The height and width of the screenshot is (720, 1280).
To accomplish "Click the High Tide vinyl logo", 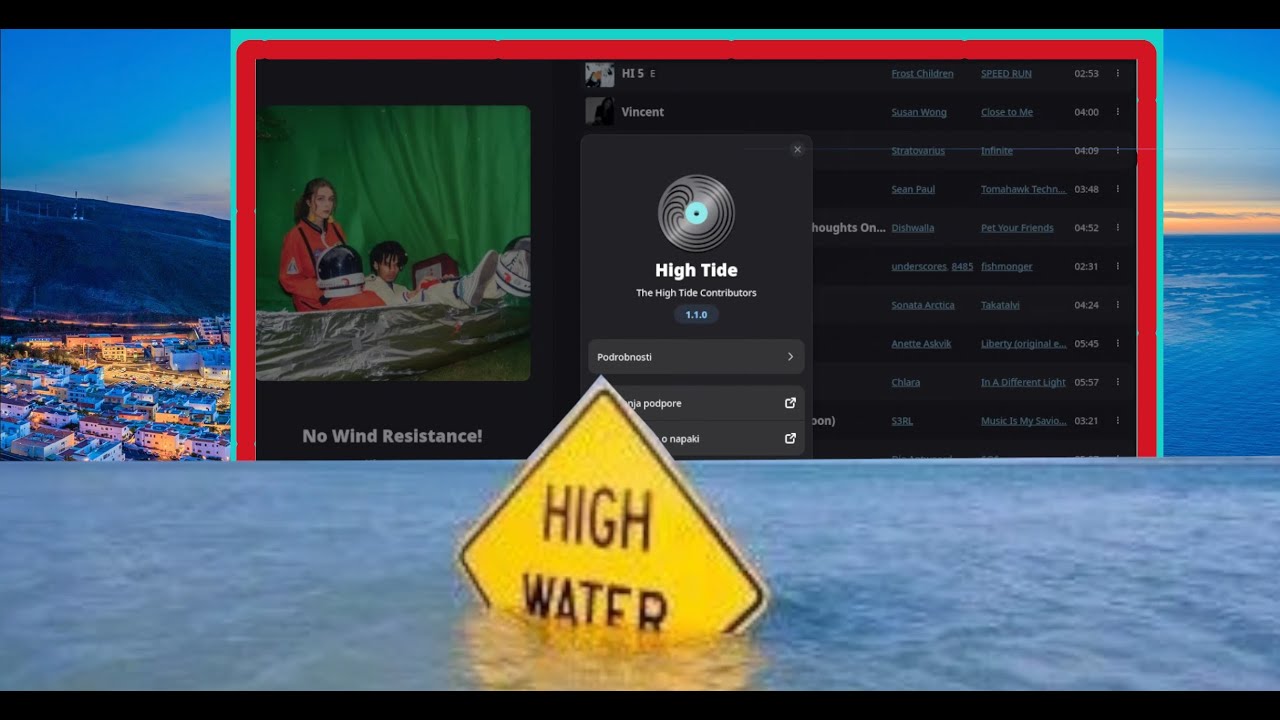I will [x=696, y=213].
